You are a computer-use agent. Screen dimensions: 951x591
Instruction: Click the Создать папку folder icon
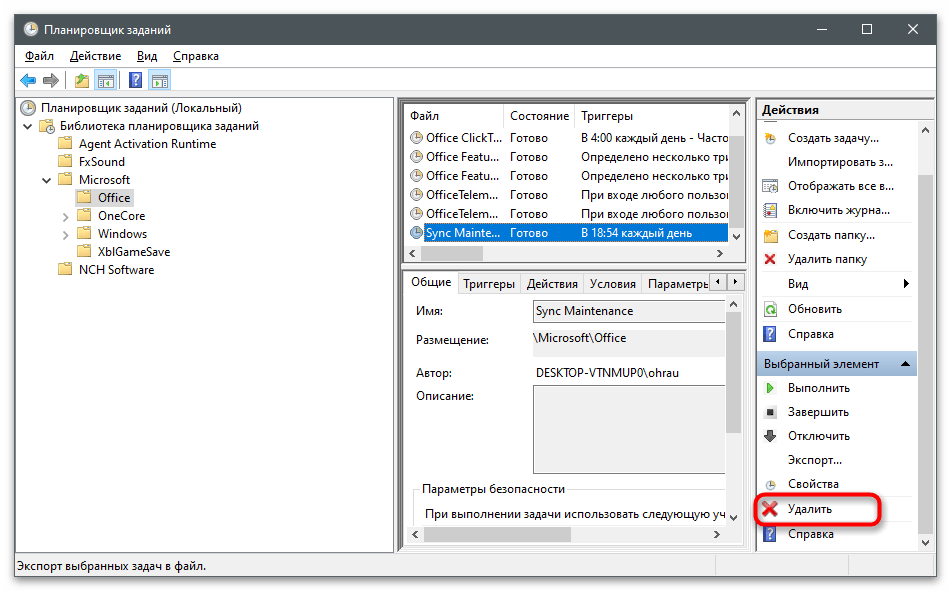pyautogui.click(x=770, y=235)
